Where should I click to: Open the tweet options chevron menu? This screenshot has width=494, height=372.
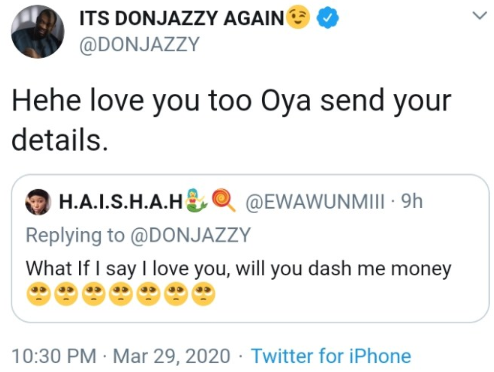pyautogui.click(x=480, y=16)
